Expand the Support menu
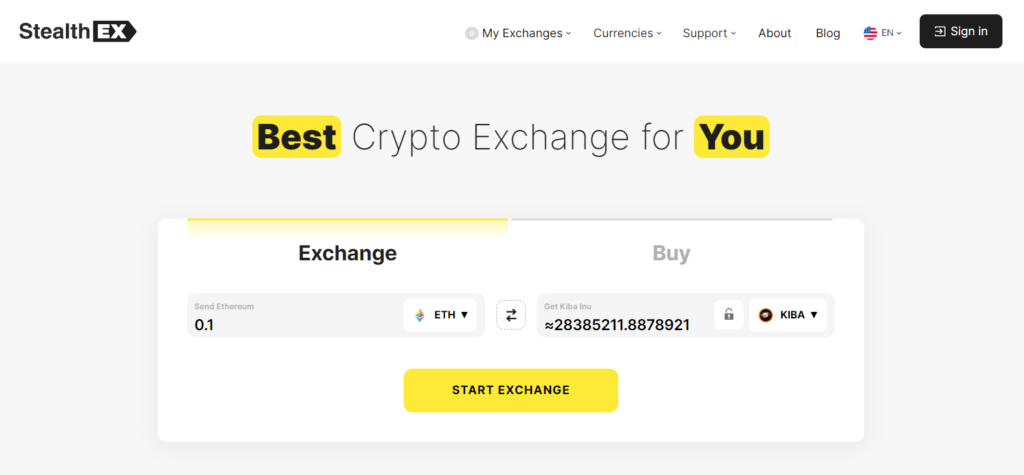1024x475 pixels. tap(709, 33)
